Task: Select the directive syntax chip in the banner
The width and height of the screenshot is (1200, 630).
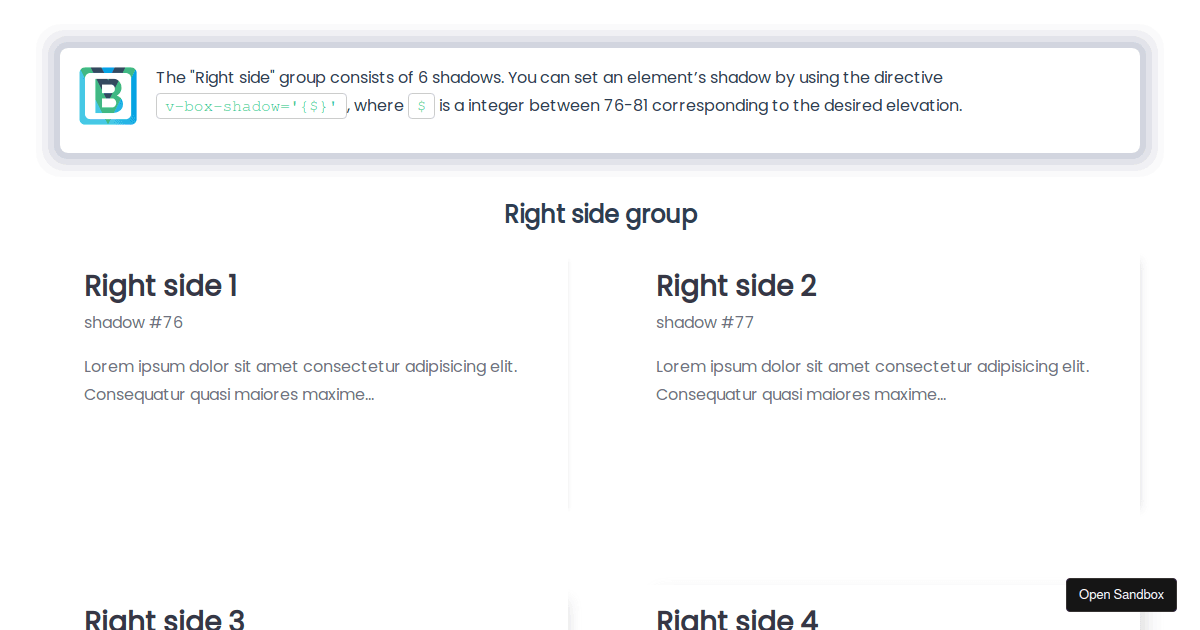Action: click(x=250, y=105)
